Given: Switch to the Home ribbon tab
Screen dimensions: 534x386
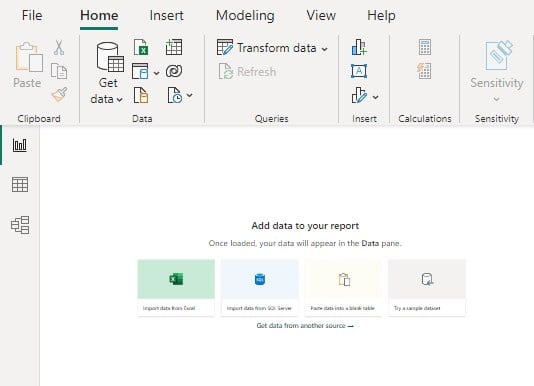Looking at the screenshot, I should tap(99, 15).
